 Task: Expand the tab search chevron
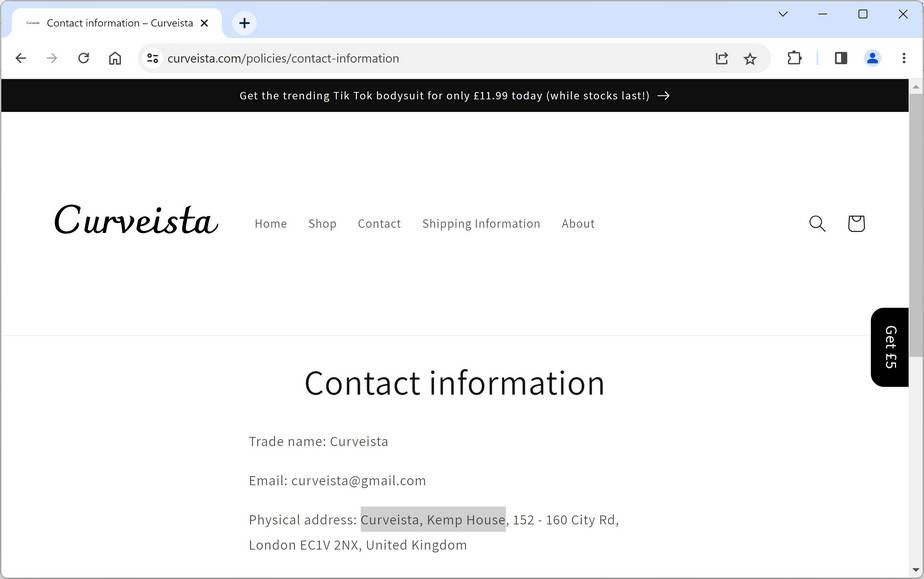783,14
